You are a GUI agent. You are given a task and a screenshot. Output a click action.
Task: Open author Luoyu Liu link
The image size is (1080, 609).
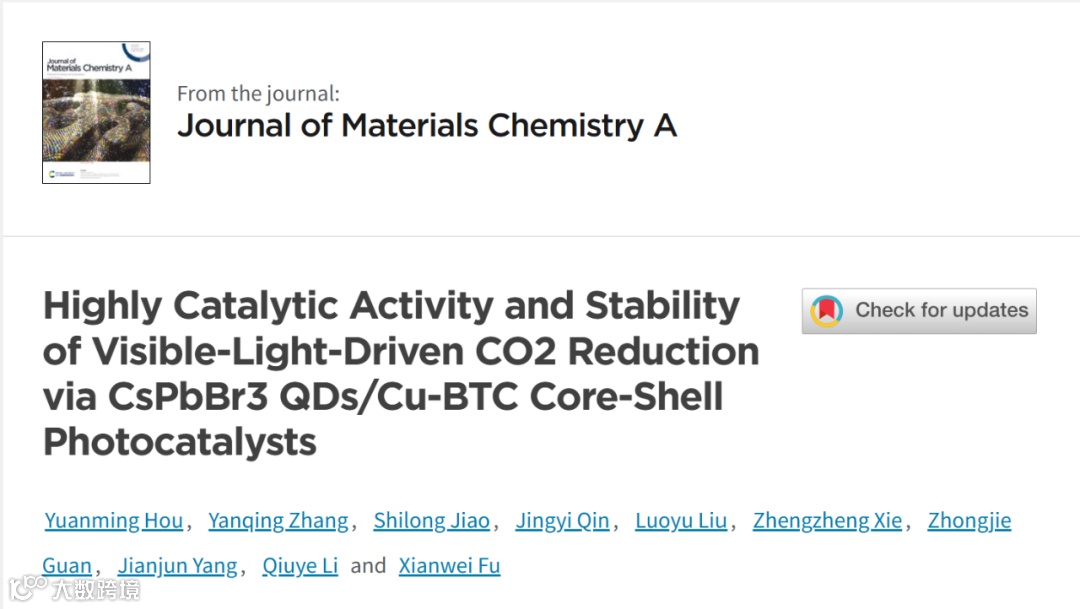pyautogui.click(x=681, y=521)
